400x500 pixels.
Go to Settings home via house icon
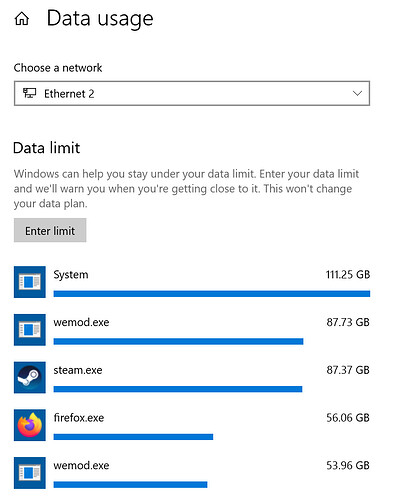tap(22, 19)
